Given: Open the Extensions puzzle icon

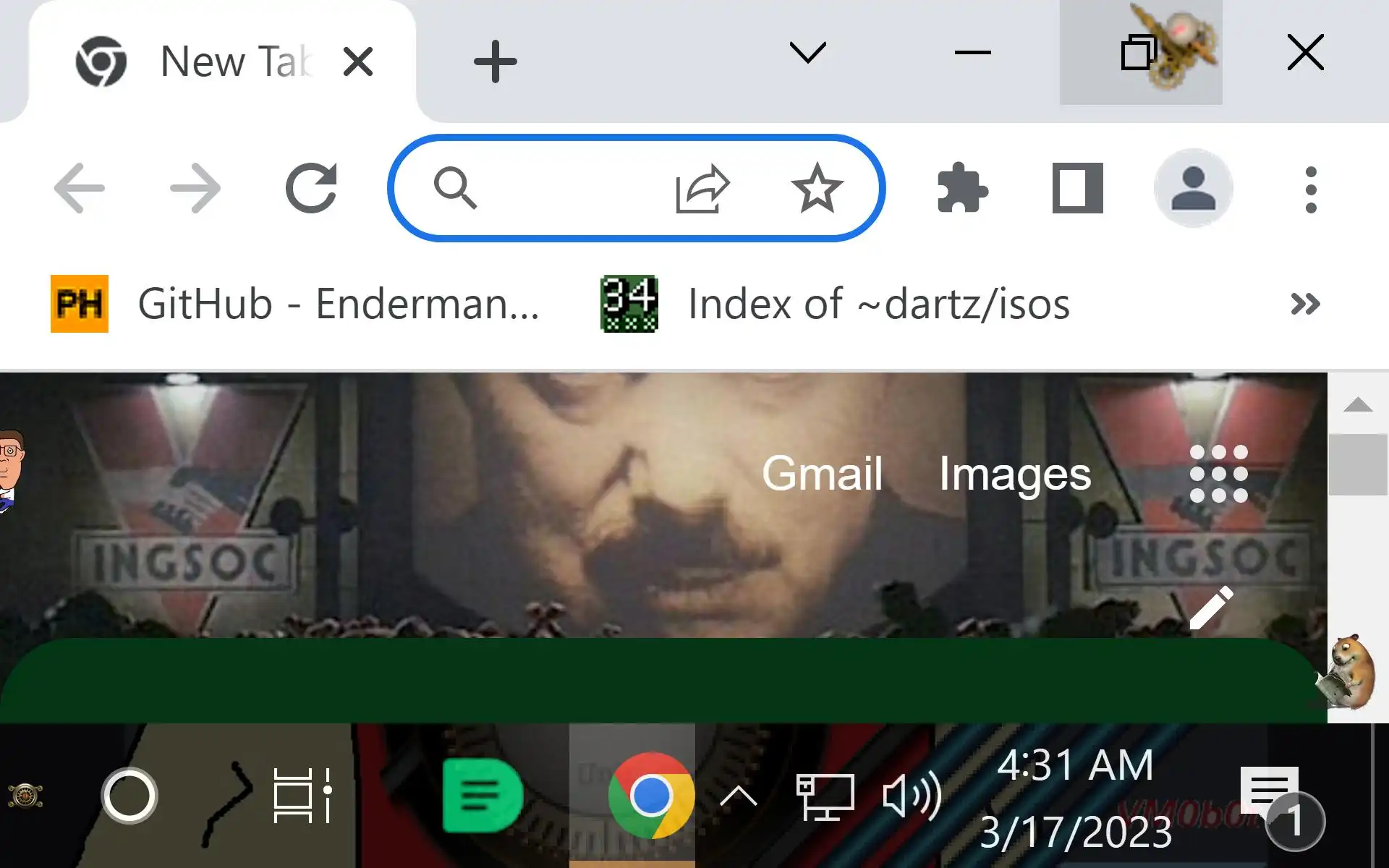Looking at the screenshot, I should 961,189.
